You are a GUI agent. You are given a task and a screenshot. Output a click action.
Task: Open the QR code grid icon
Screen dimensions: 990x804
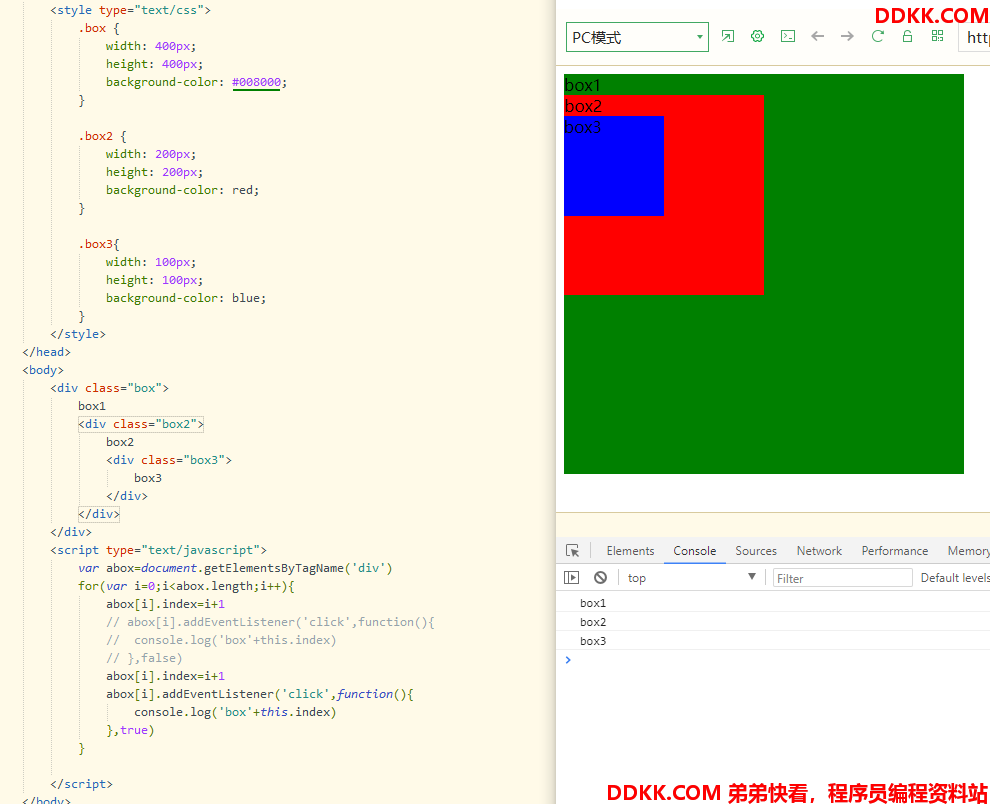(x=938, y=36)
